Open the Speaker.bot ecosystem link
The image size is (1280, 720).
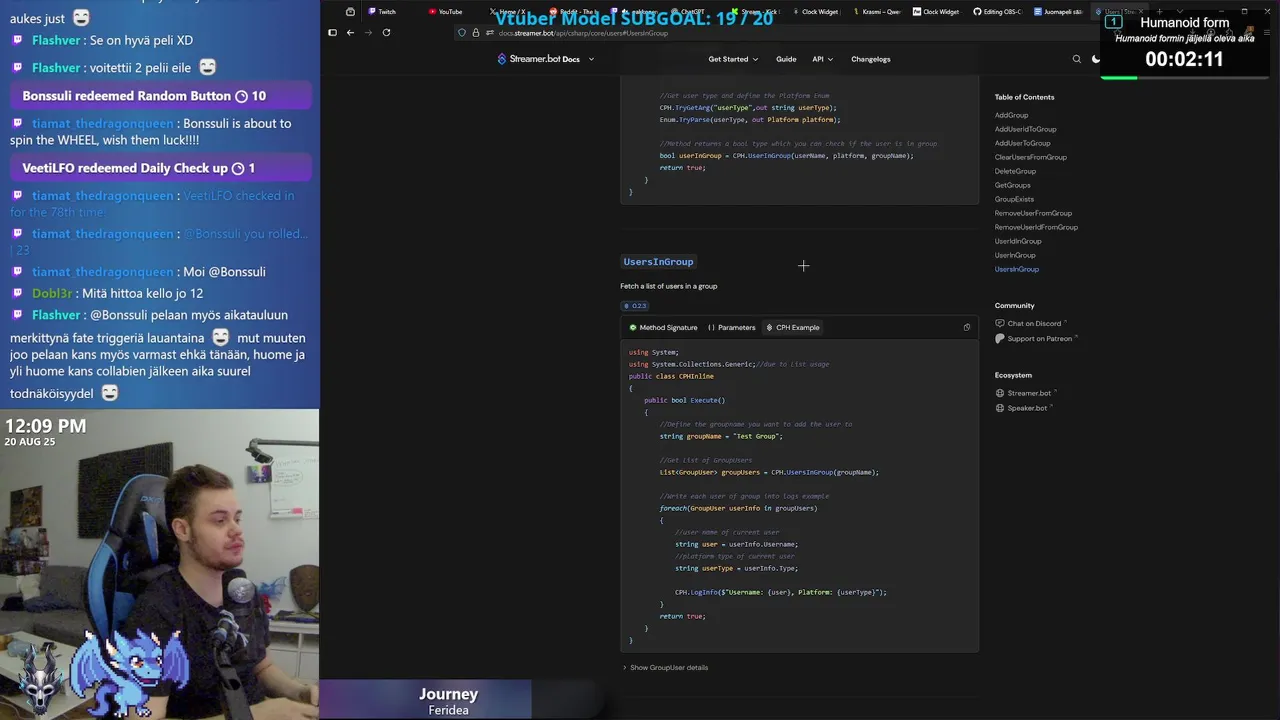pyautogui.click(x=1029, y=408)
